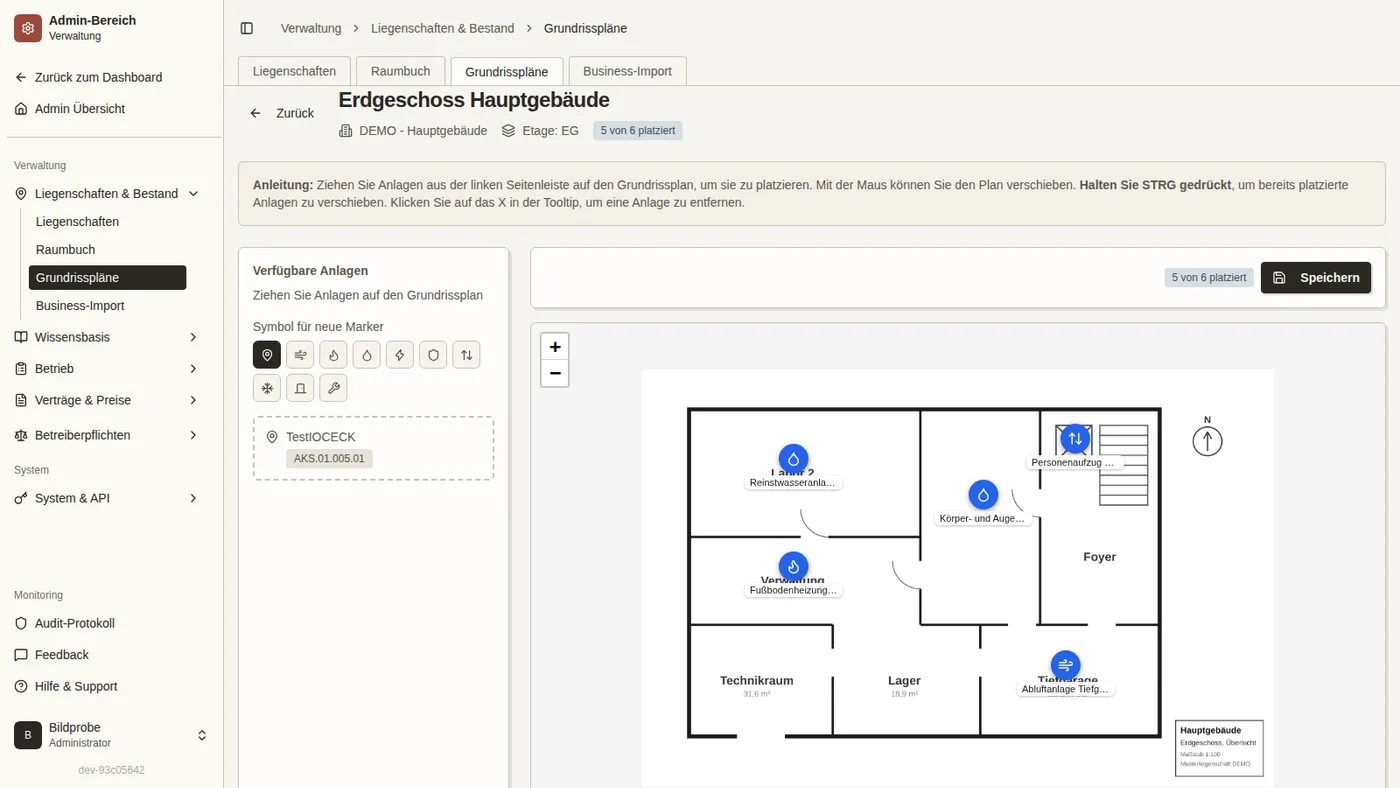
Task: Click the Personenaufzug elevator marker on plan
Action: pos(1075,439)
